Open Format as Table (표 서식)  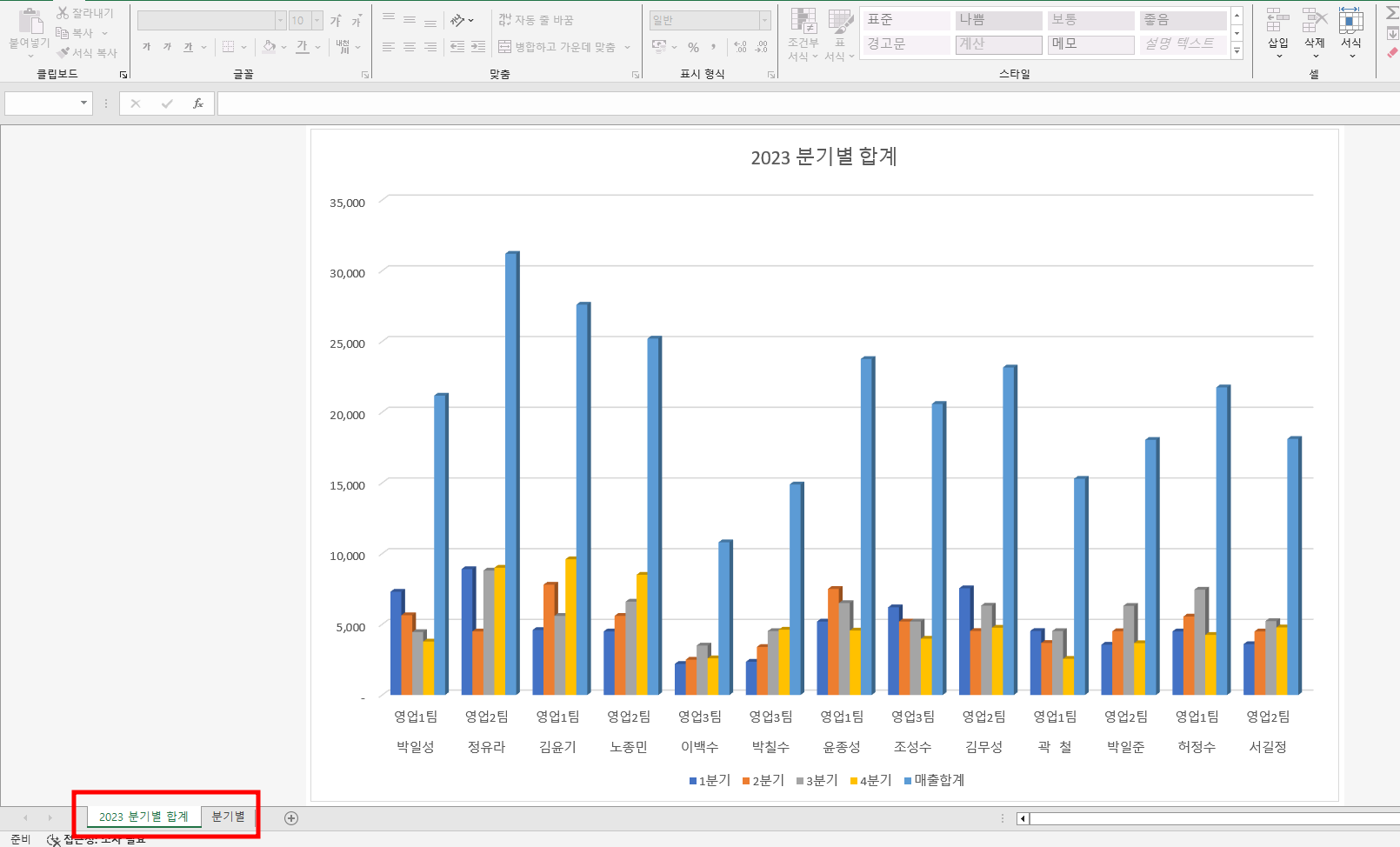pos(840,35)
